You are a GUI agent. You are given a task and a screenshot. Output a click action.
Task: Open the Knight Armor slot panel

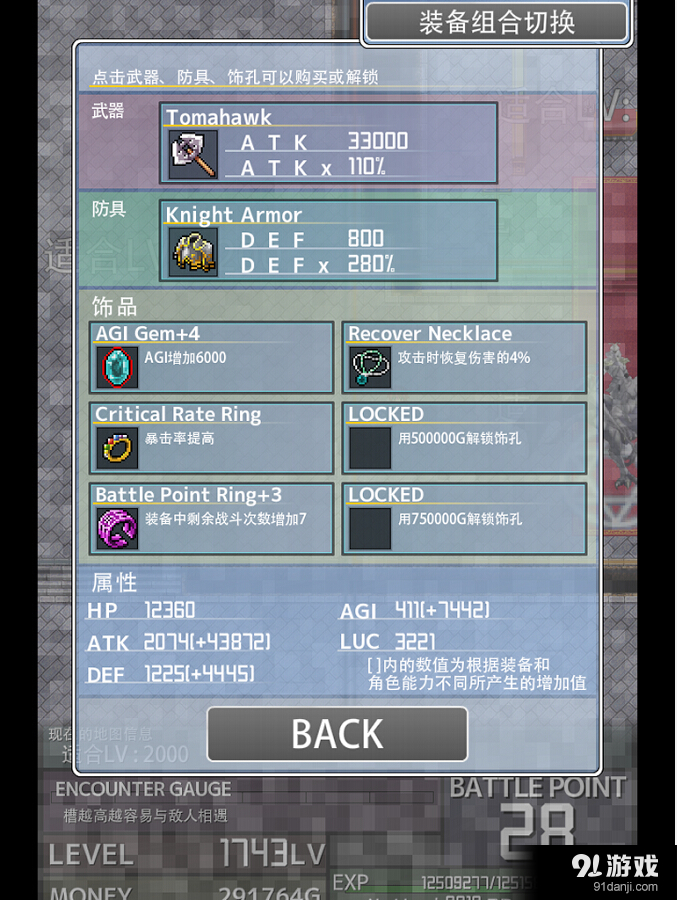328,240
